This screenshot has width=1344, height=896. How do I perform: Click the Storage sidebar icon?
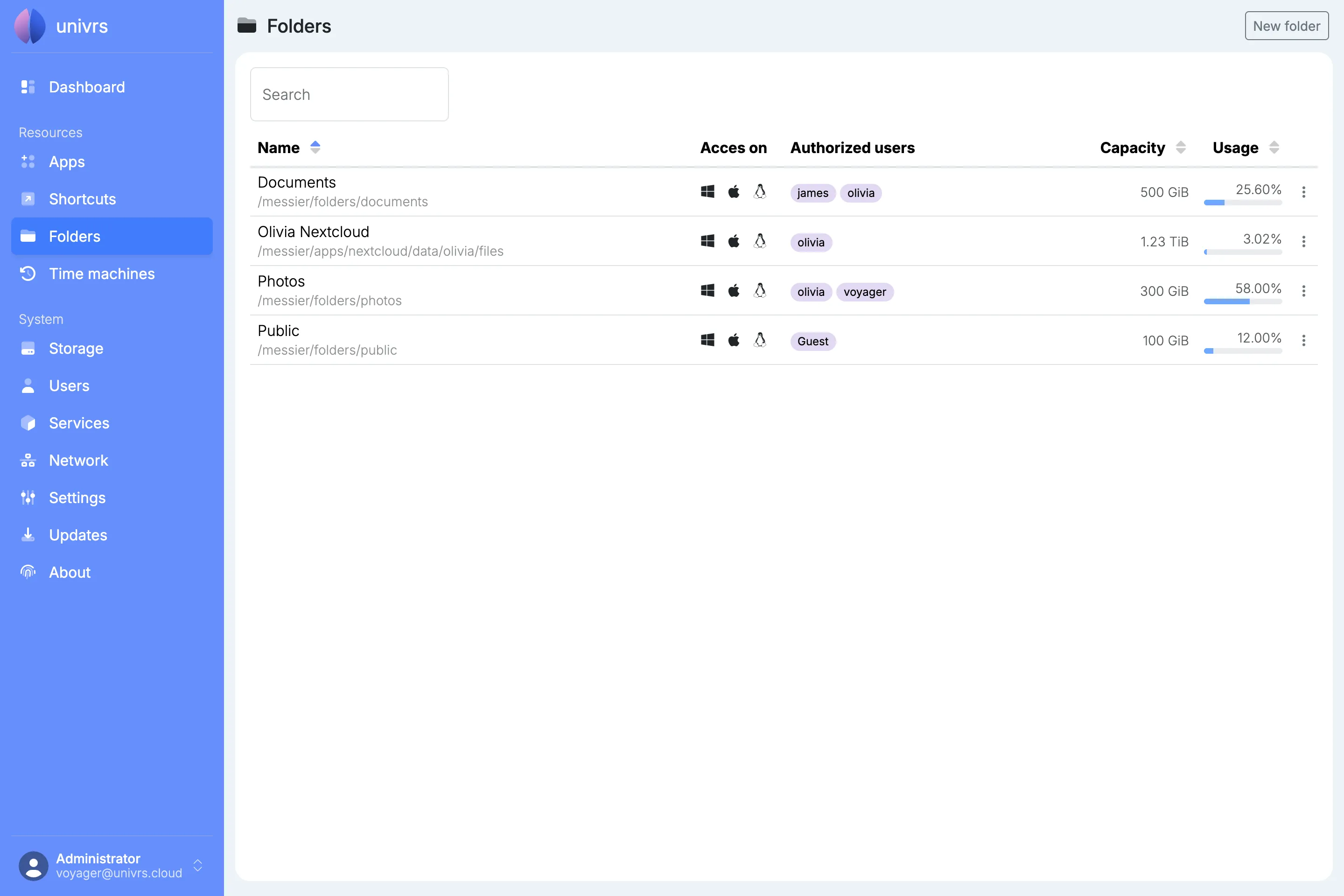[28, 349]
